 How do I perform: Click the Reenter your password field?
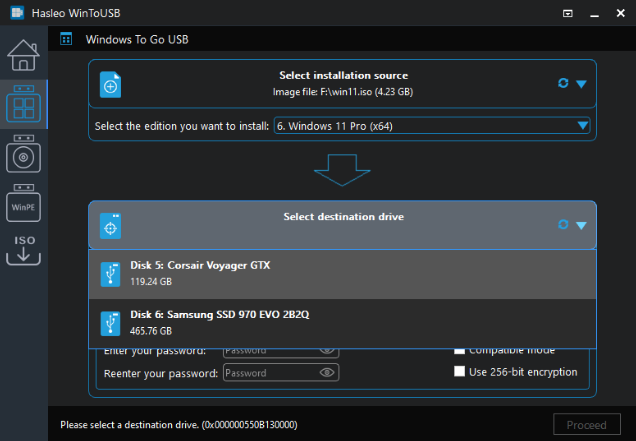(270, 372)
